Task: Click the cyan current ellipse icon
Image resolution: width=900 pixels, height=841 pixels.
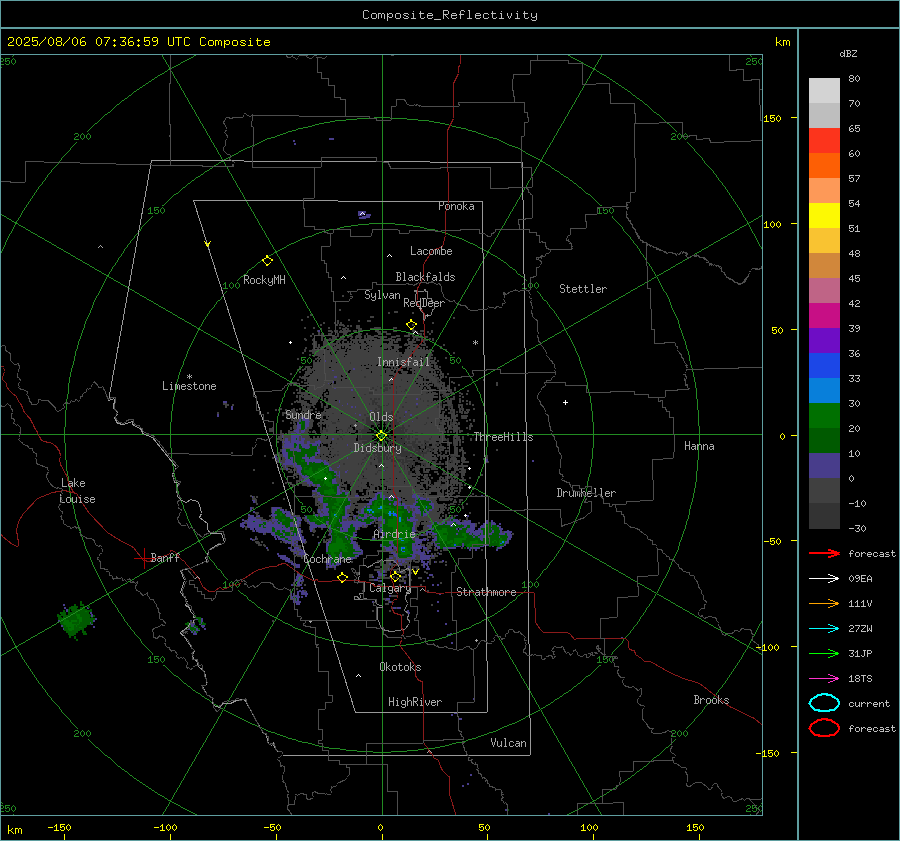Action: (824, 703)
